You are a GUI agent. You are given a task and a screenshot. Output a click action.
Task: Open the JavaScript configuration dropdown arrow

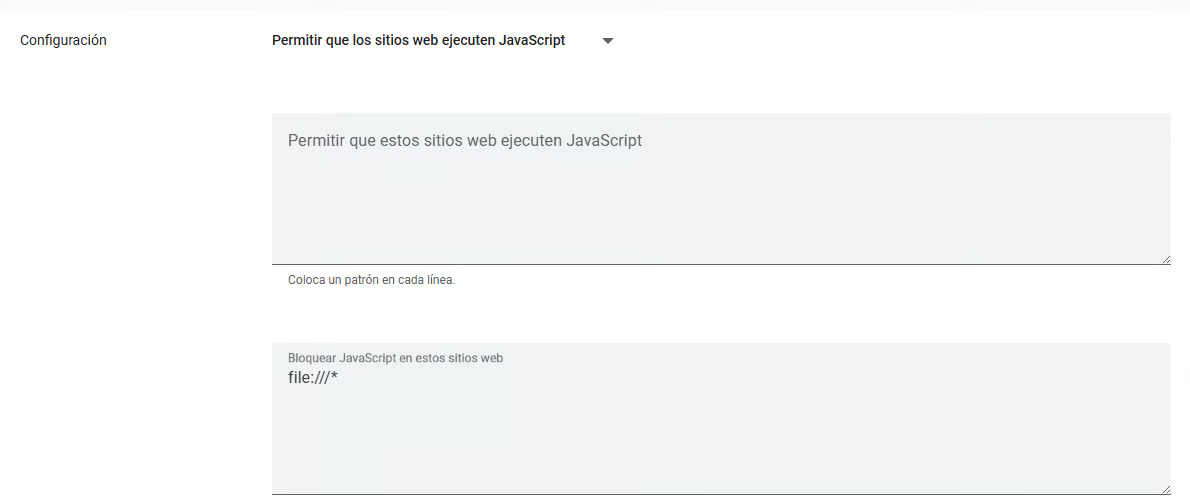607,41
